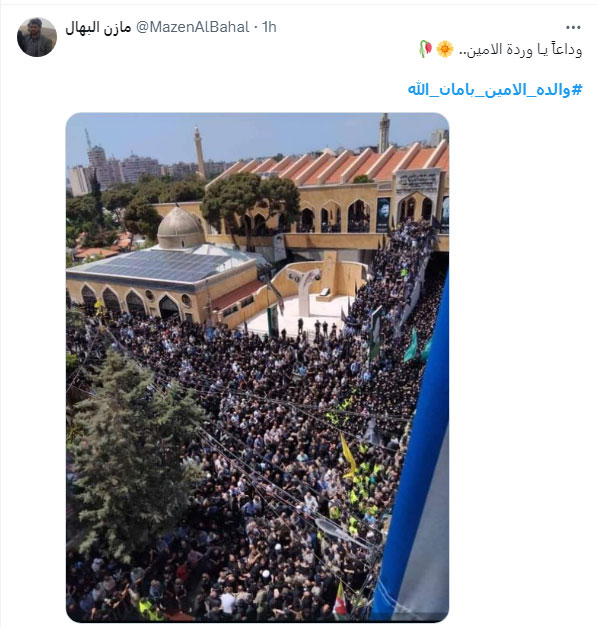The image size is (597, 627).
Task: Click the construction crane on skyline
Action: click(x=88, y=139)
